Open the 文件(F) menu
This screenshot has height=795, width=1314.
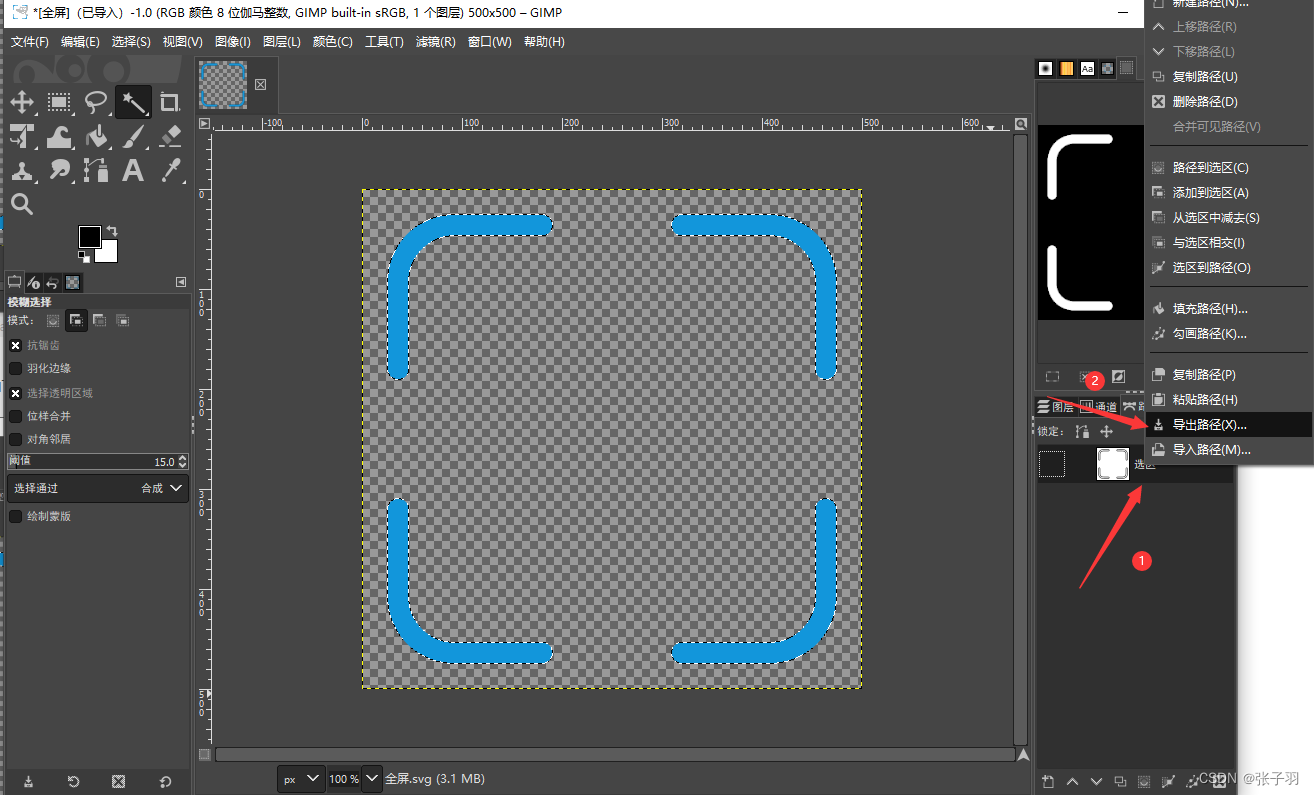coord(30,42)
